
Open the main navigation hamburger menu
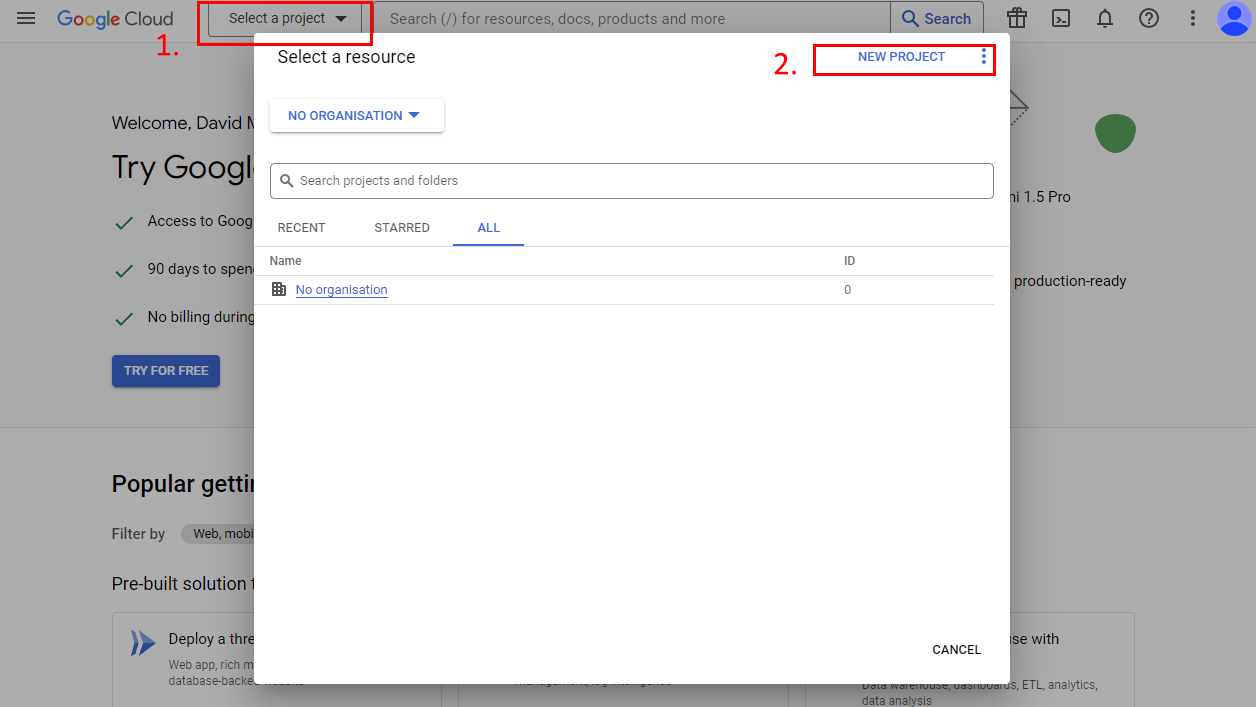(x=26, y=18)
